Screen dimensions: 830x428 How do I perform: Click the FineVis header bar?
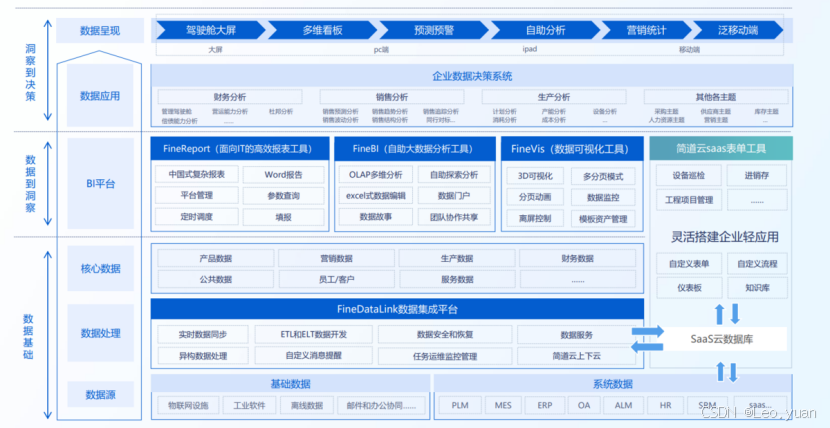click(572, 149)
